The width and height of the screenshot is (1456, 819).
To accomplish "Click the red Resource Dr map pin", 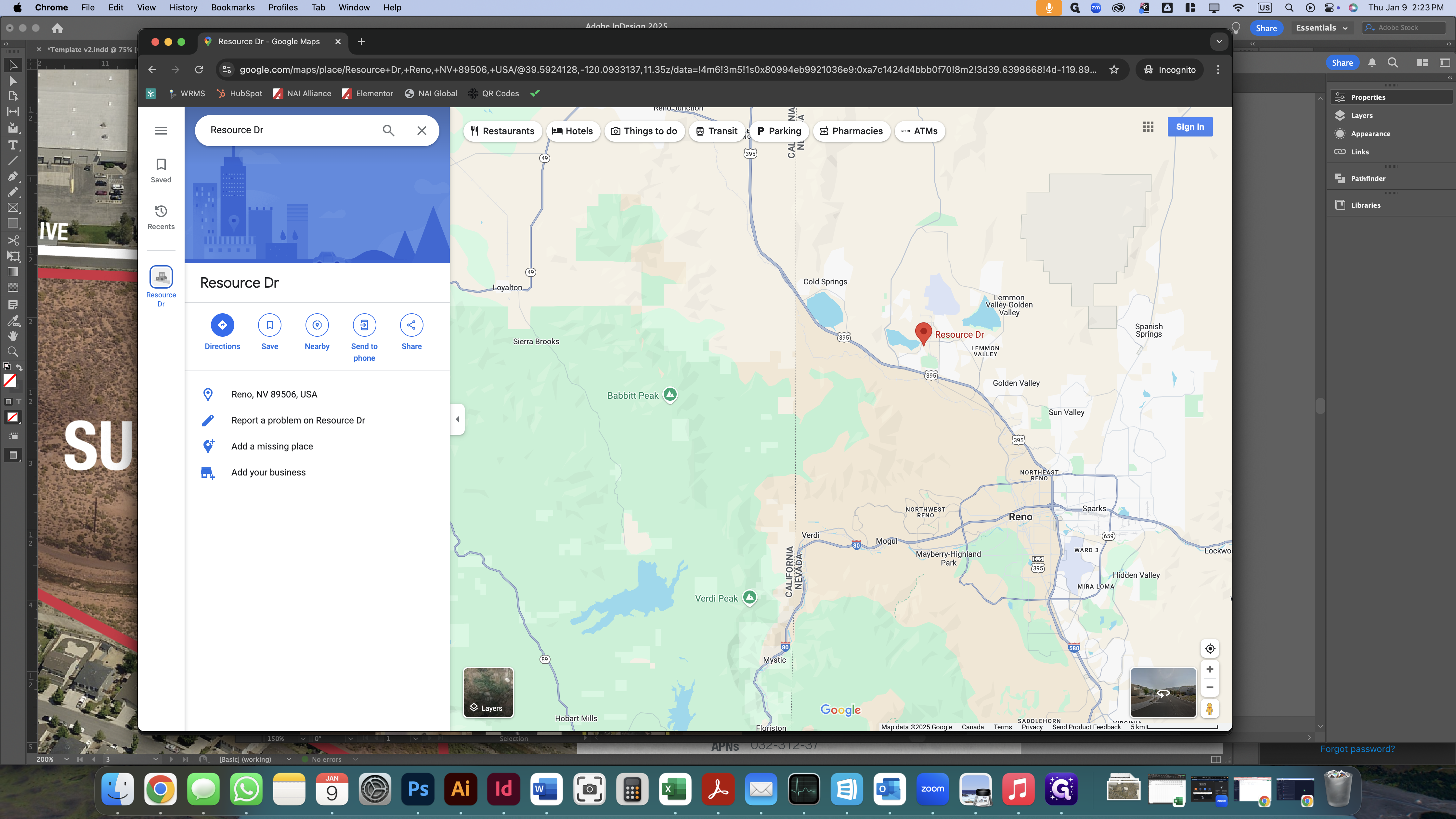I will tap(923, 333).
